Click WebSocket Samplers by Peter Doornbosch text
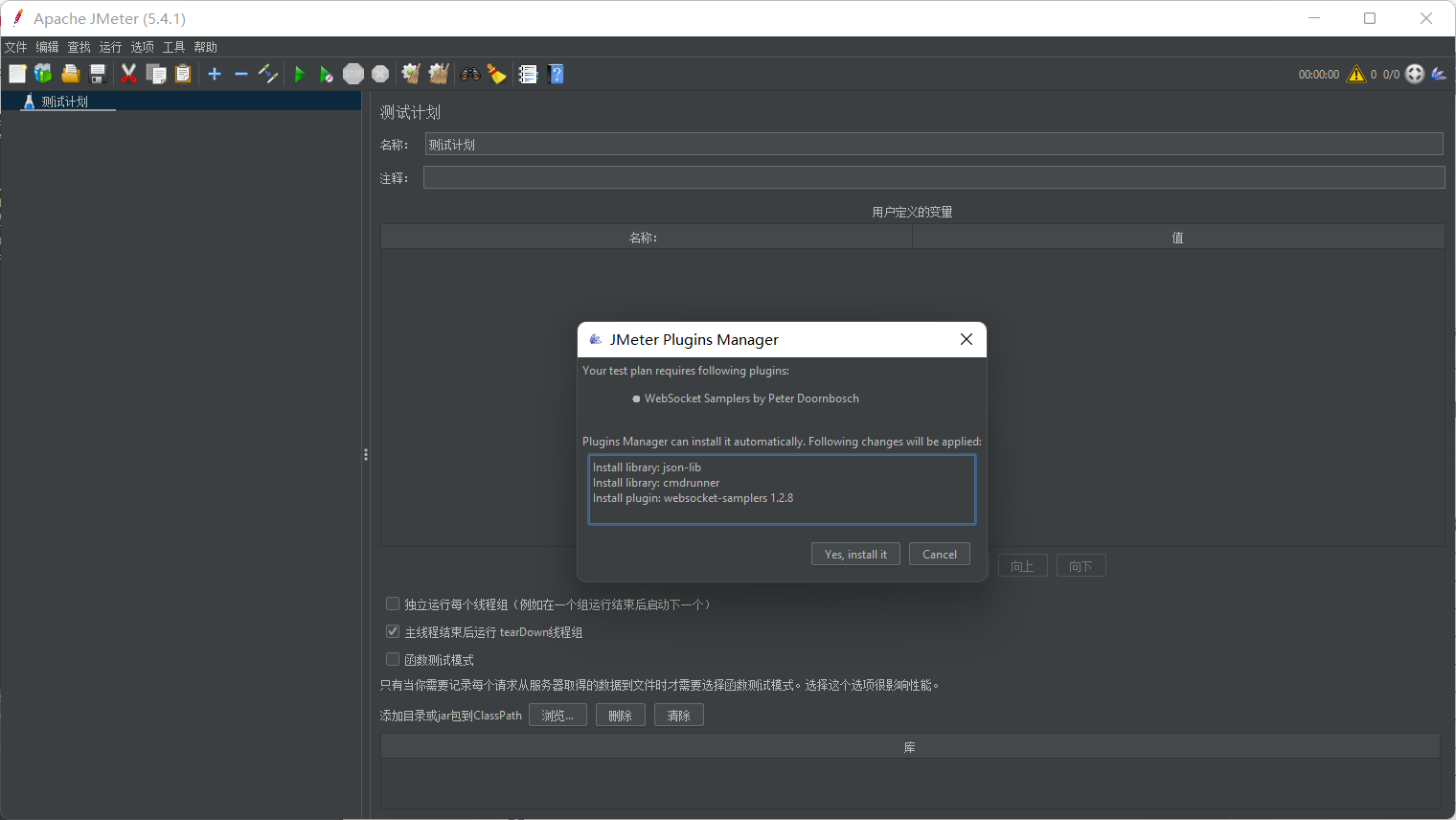 point(752,399)
